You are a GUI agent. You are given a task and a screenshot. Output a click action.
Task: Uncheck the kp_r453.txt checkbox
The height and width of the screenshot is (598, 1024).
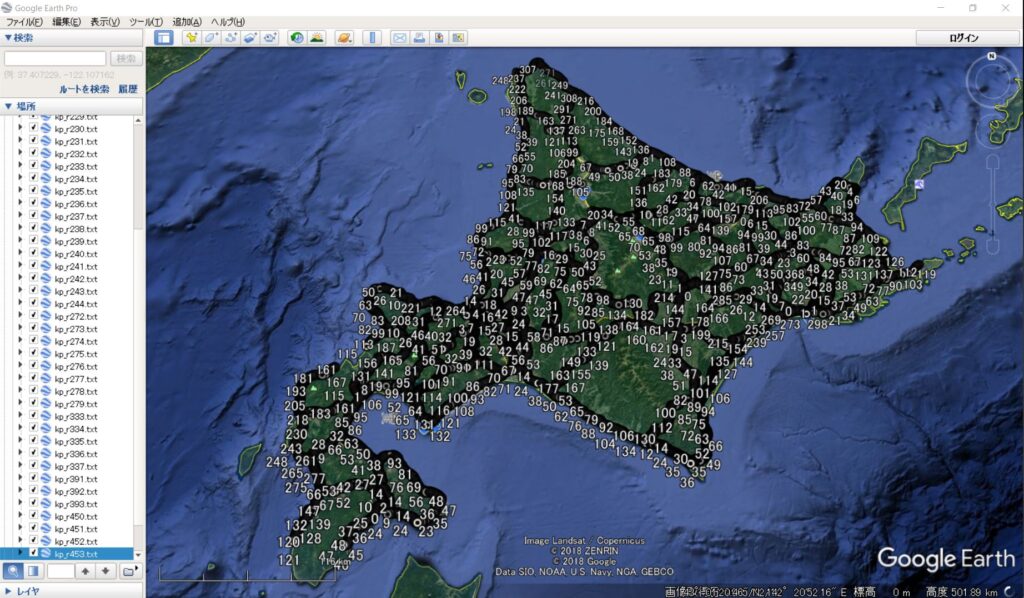[x=33, y=553]
